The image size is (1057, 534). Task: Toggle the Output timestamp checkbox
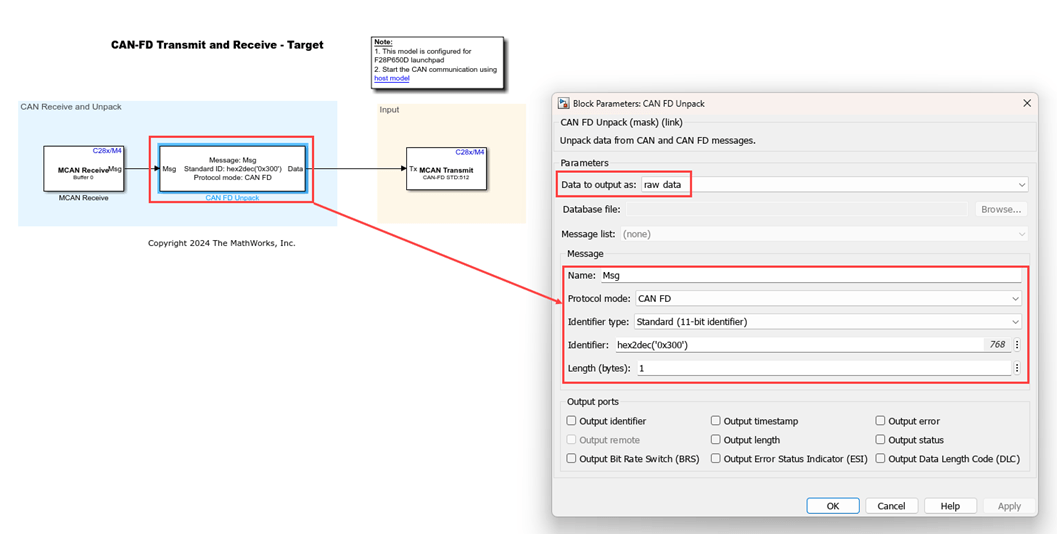point(716,421)
